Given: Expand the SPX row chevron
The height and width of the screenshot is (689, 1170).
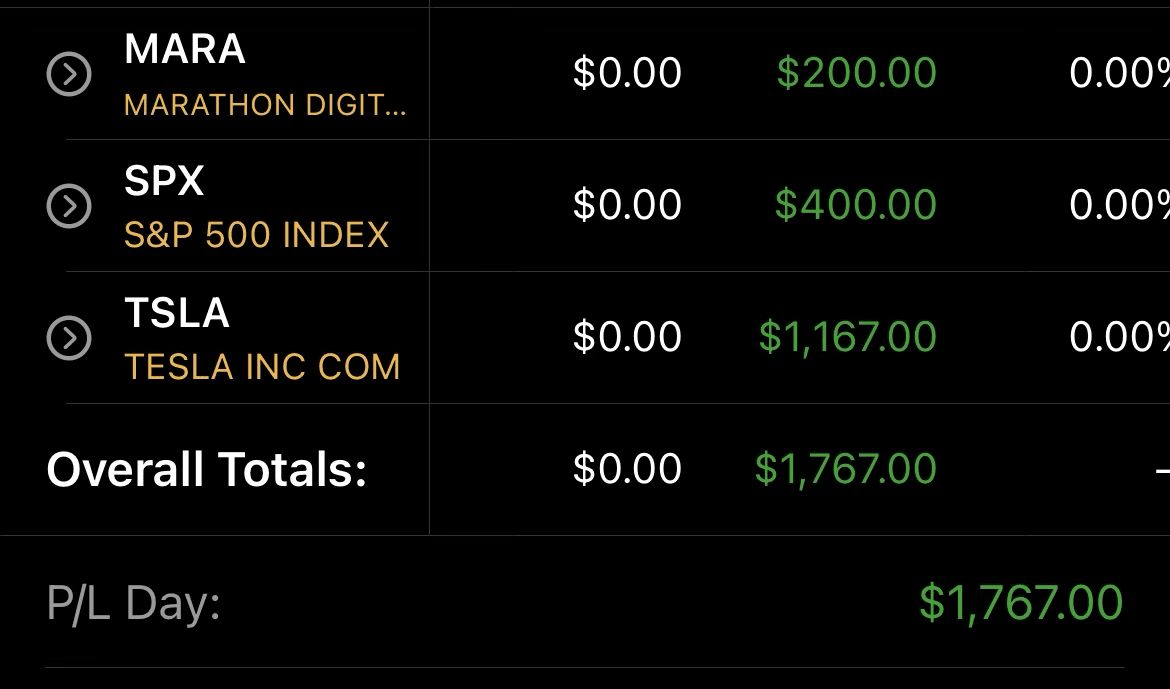Looking at the screenshot, I should (69, 206).
